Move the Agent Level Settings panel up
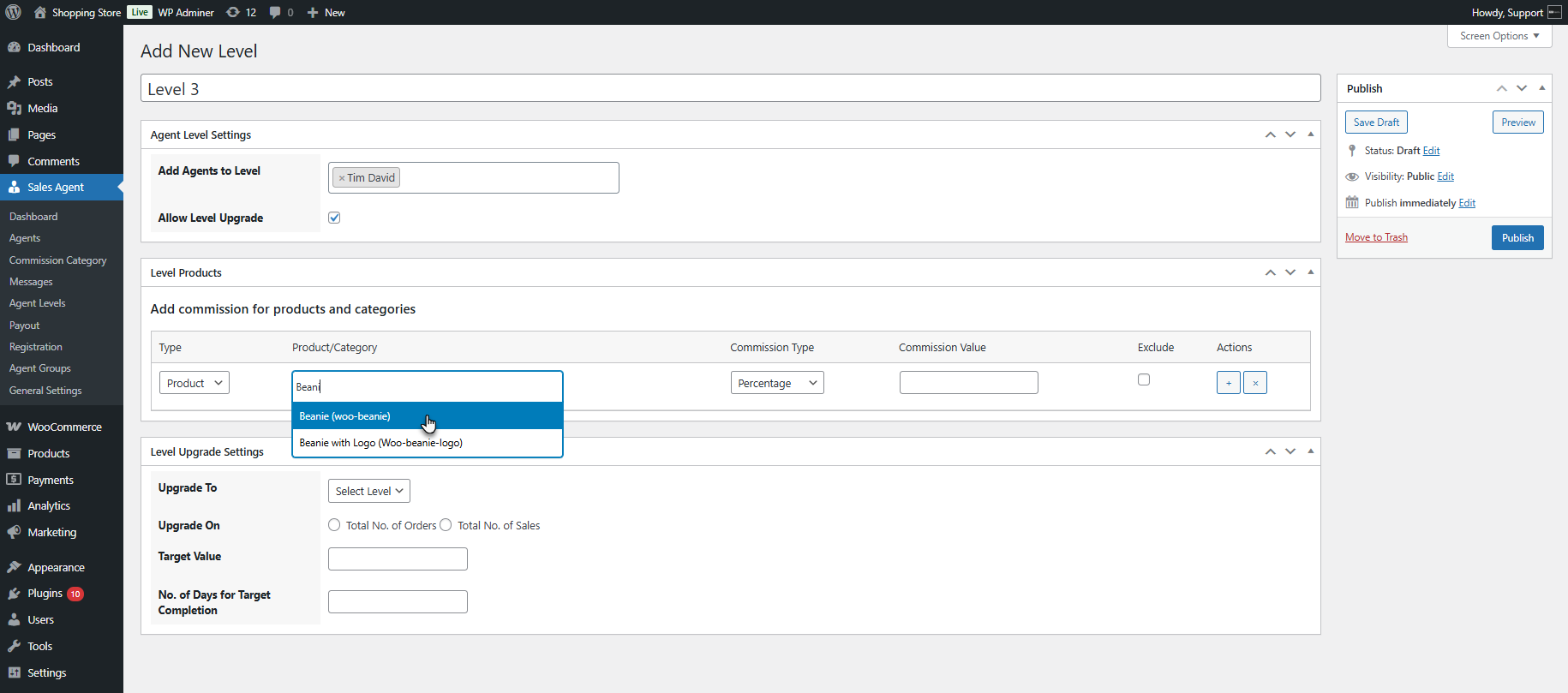The height and width of the screenshot is (693, 1568). [x=1271, y=134]
